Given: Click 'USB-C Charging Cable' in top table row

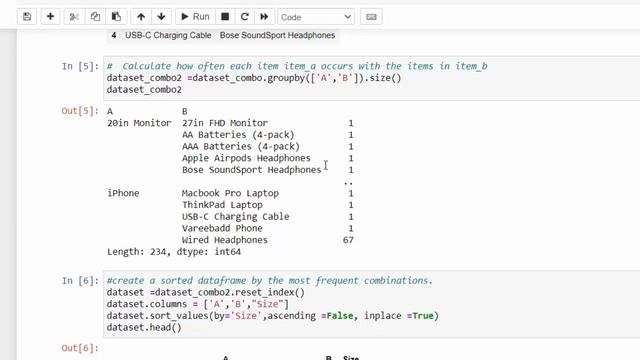Looking at the screenshot, I should [x=168, y=36].
